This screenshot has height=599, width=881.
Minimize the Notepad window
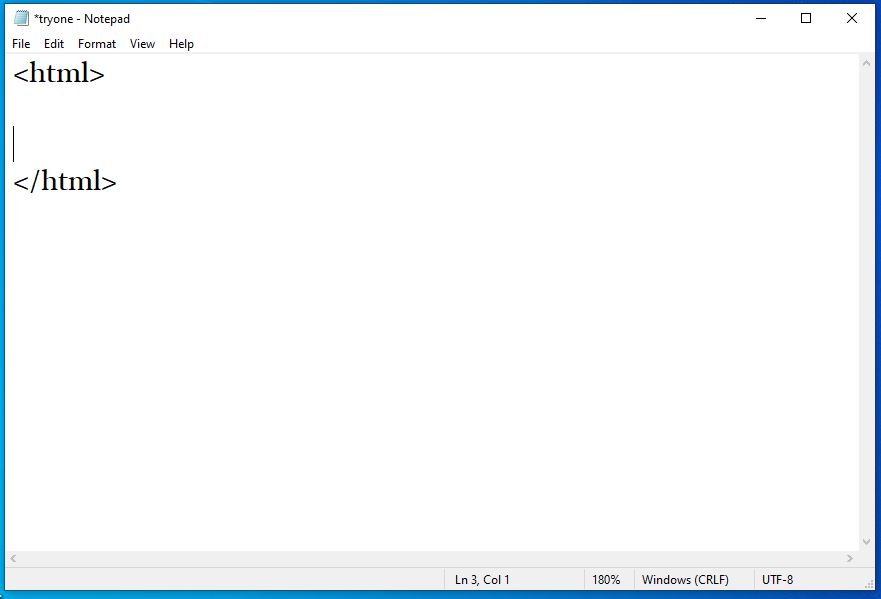click(x=761, y=19)
